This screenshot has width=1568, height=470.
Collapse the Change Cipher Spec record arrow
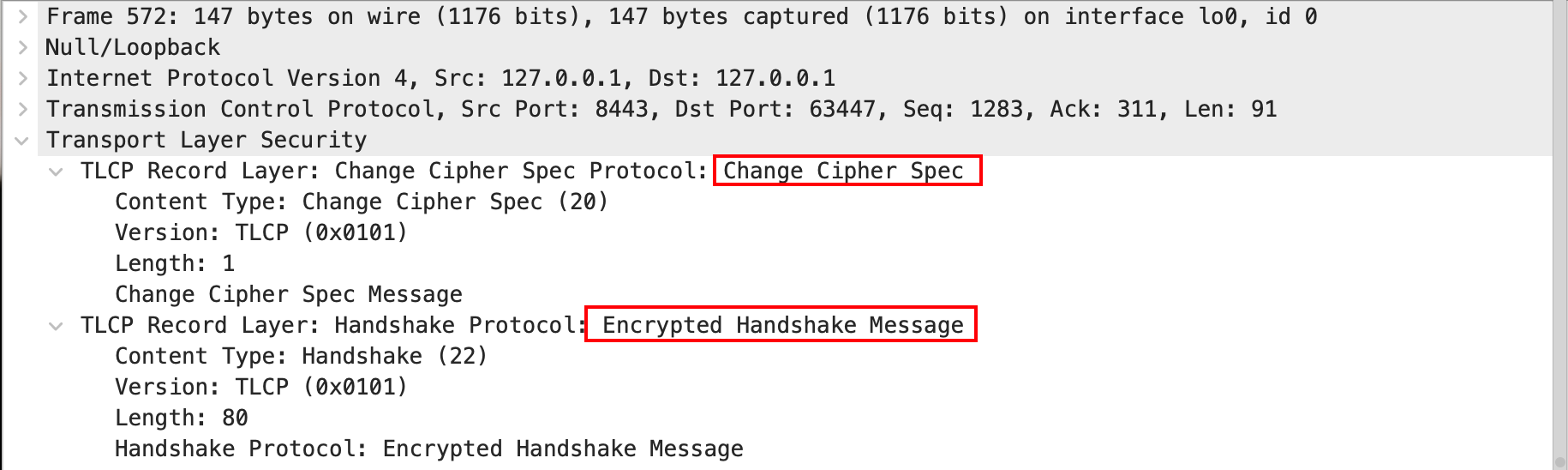(57, 172)
